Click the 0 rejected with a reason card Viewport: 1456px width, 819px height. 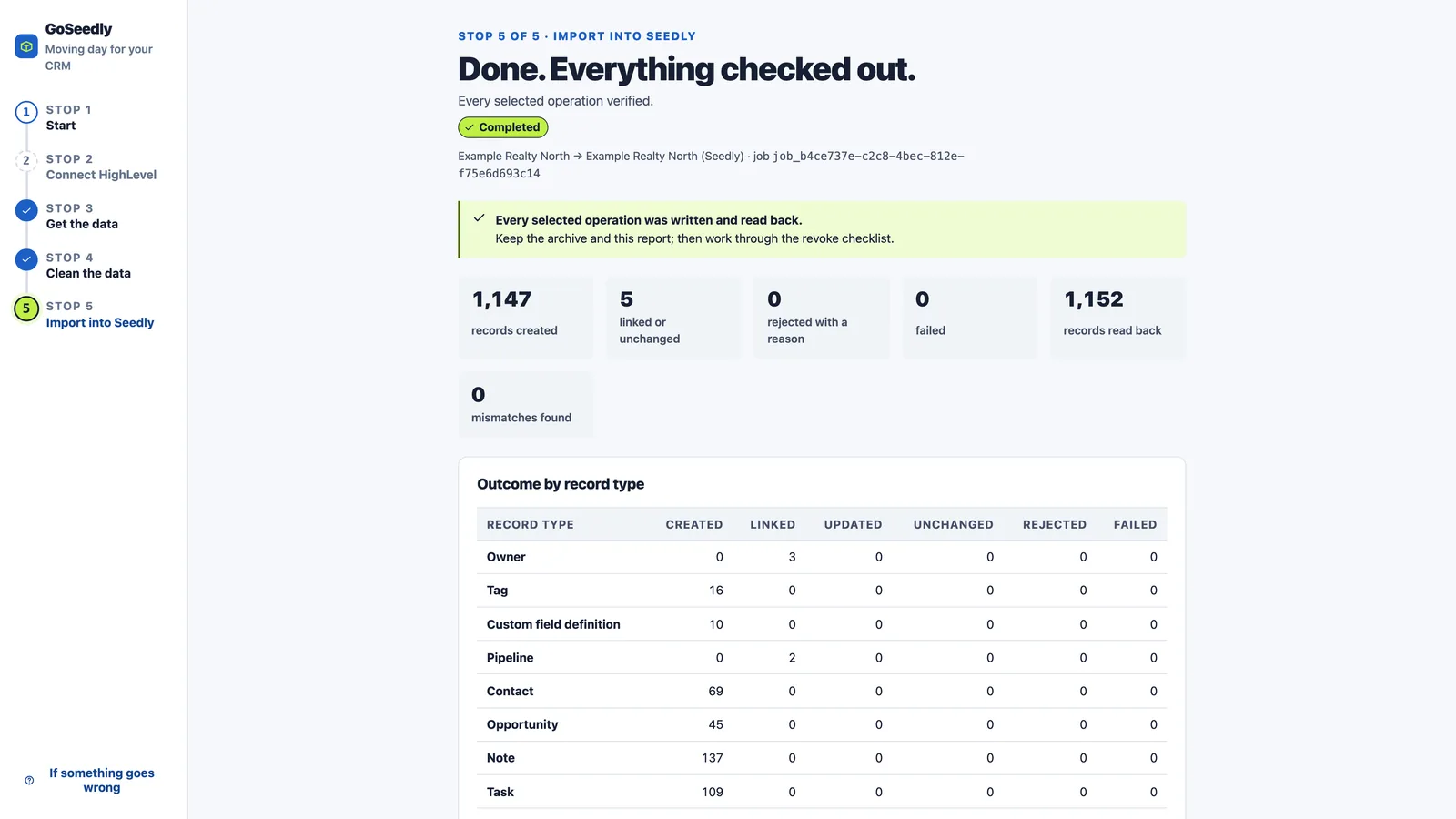(822, 318)
